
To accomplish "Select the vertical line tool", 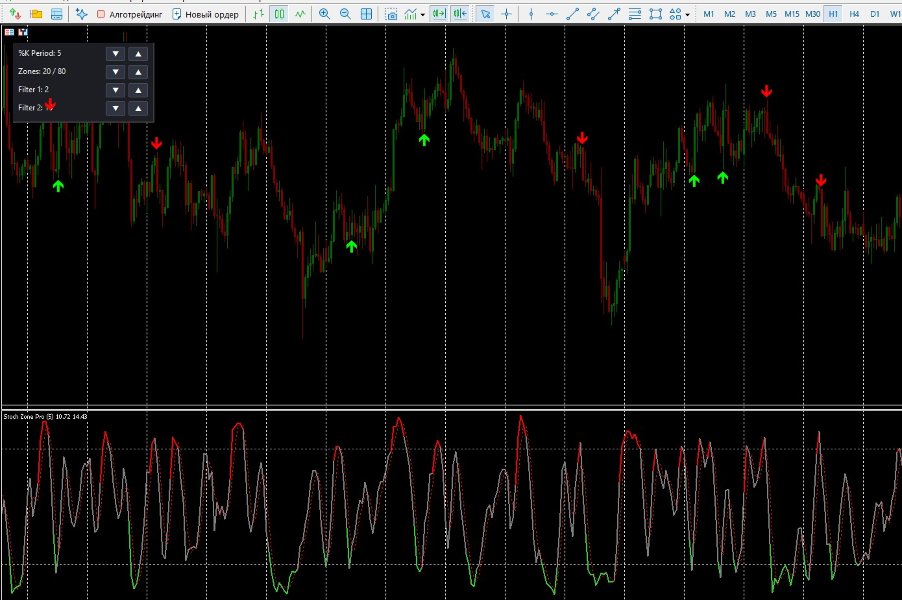I will pos(531,14).
